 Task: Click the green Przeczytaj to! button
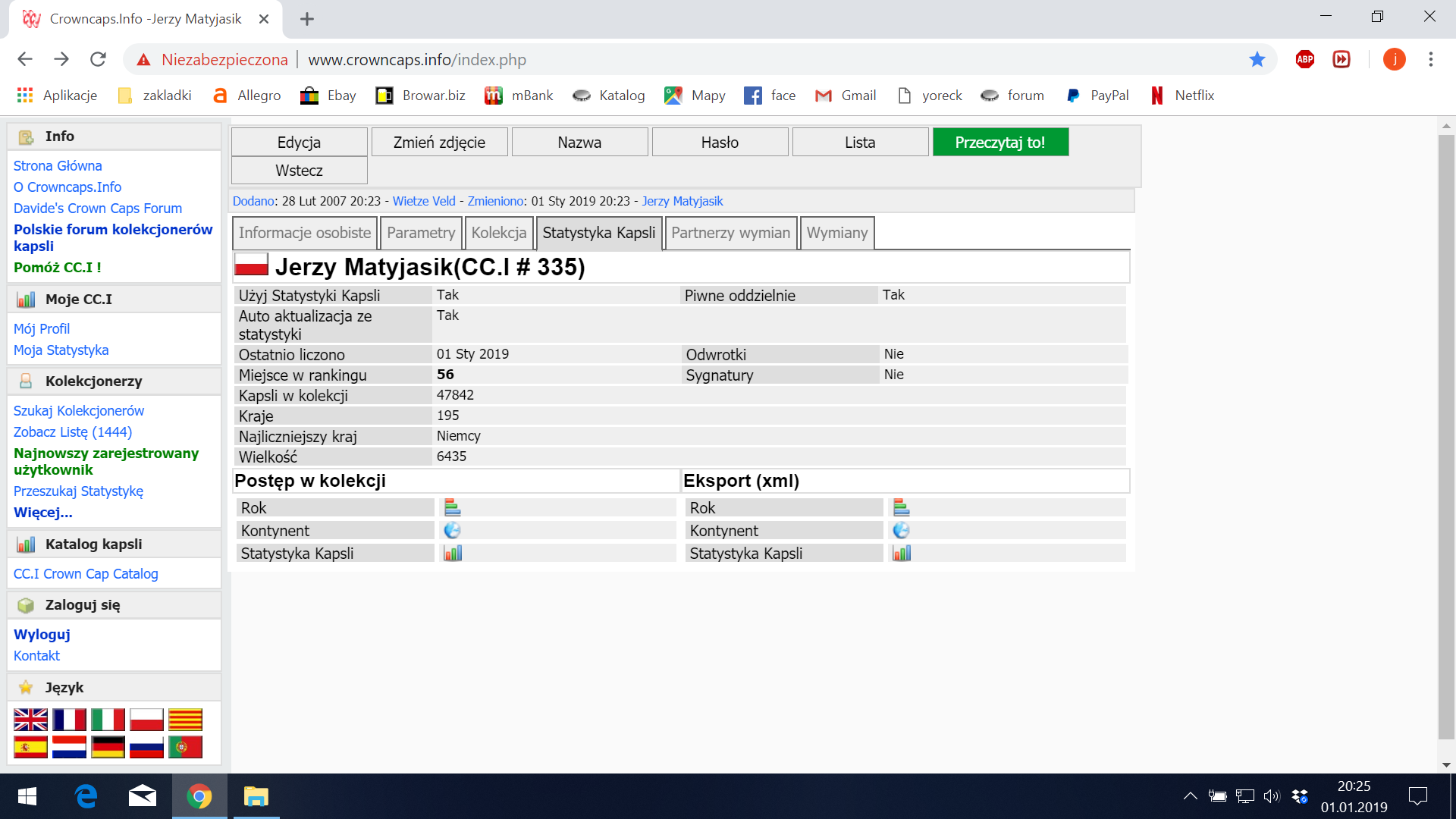click(x=1000, y=142)
